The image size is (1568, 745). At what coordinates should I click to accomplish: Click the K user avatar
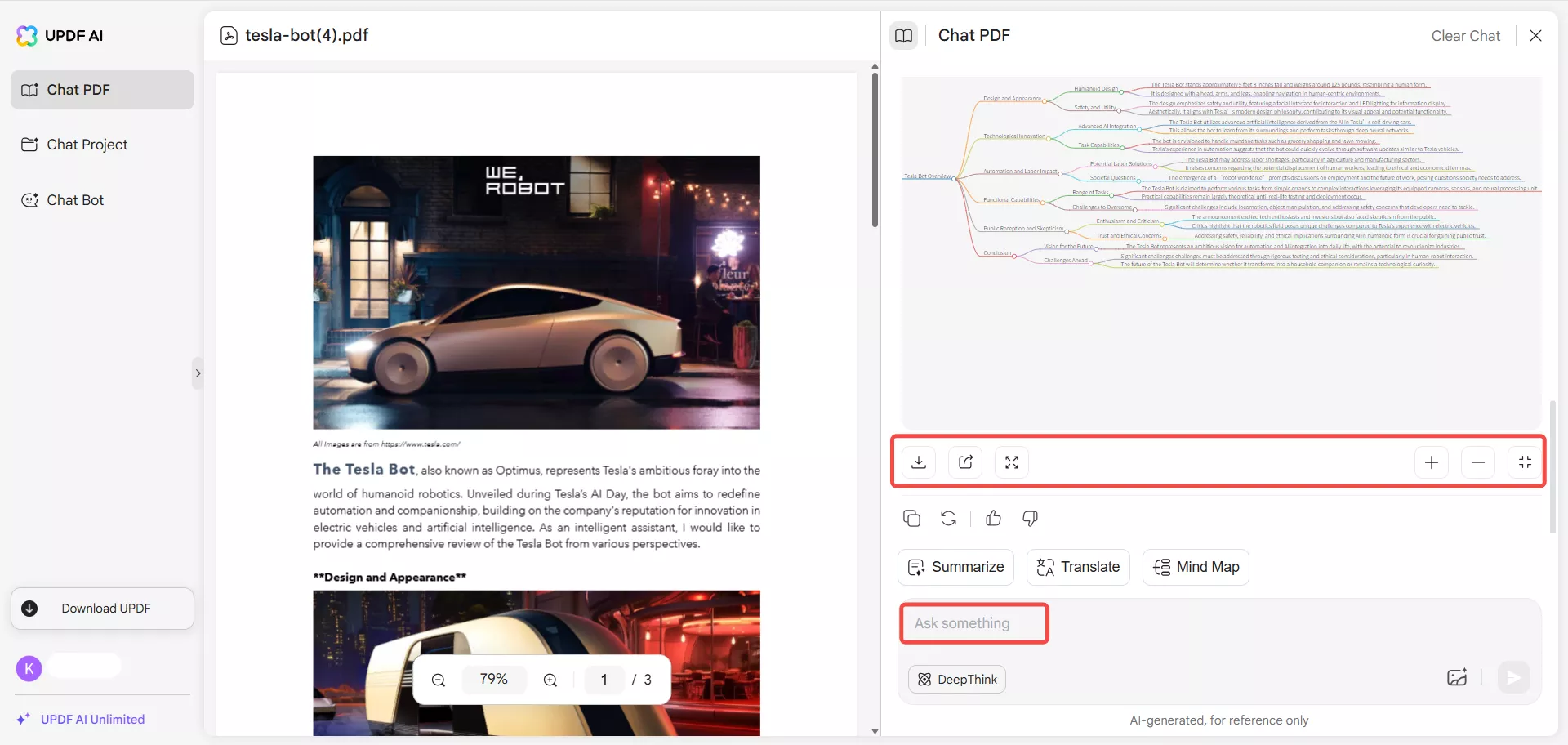pyautogui.click(x=29, y=669)
